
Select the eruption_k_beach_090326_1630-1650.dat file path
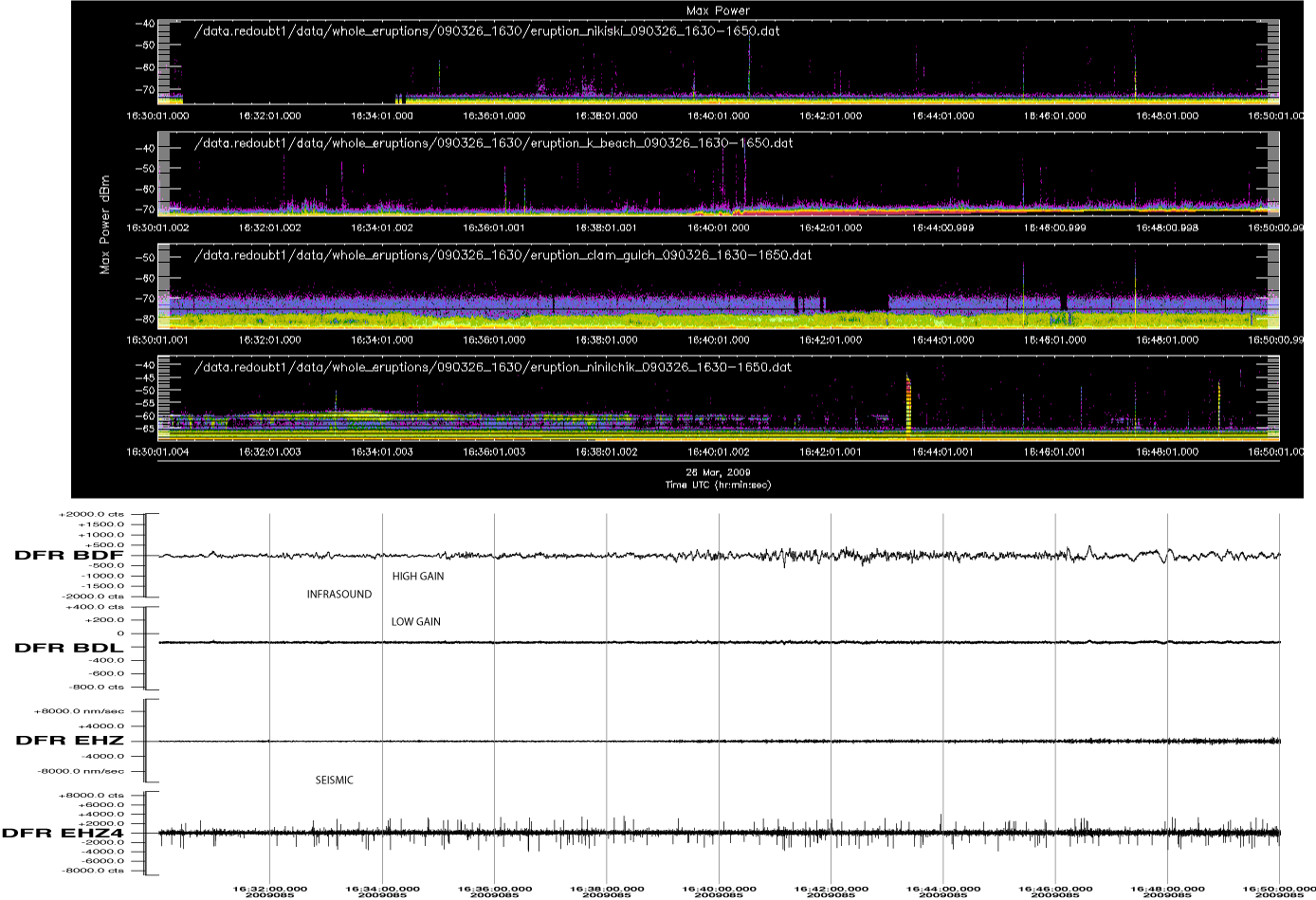coord(494,143)
